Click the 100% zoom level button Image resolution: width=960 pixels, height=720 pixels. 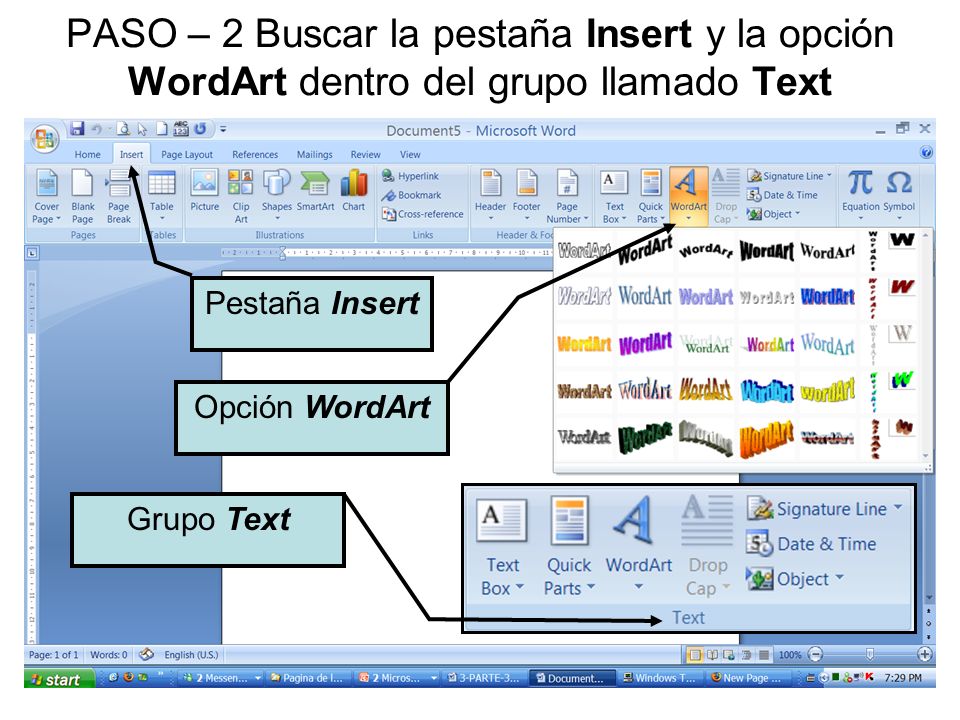(x=790, y=655)
